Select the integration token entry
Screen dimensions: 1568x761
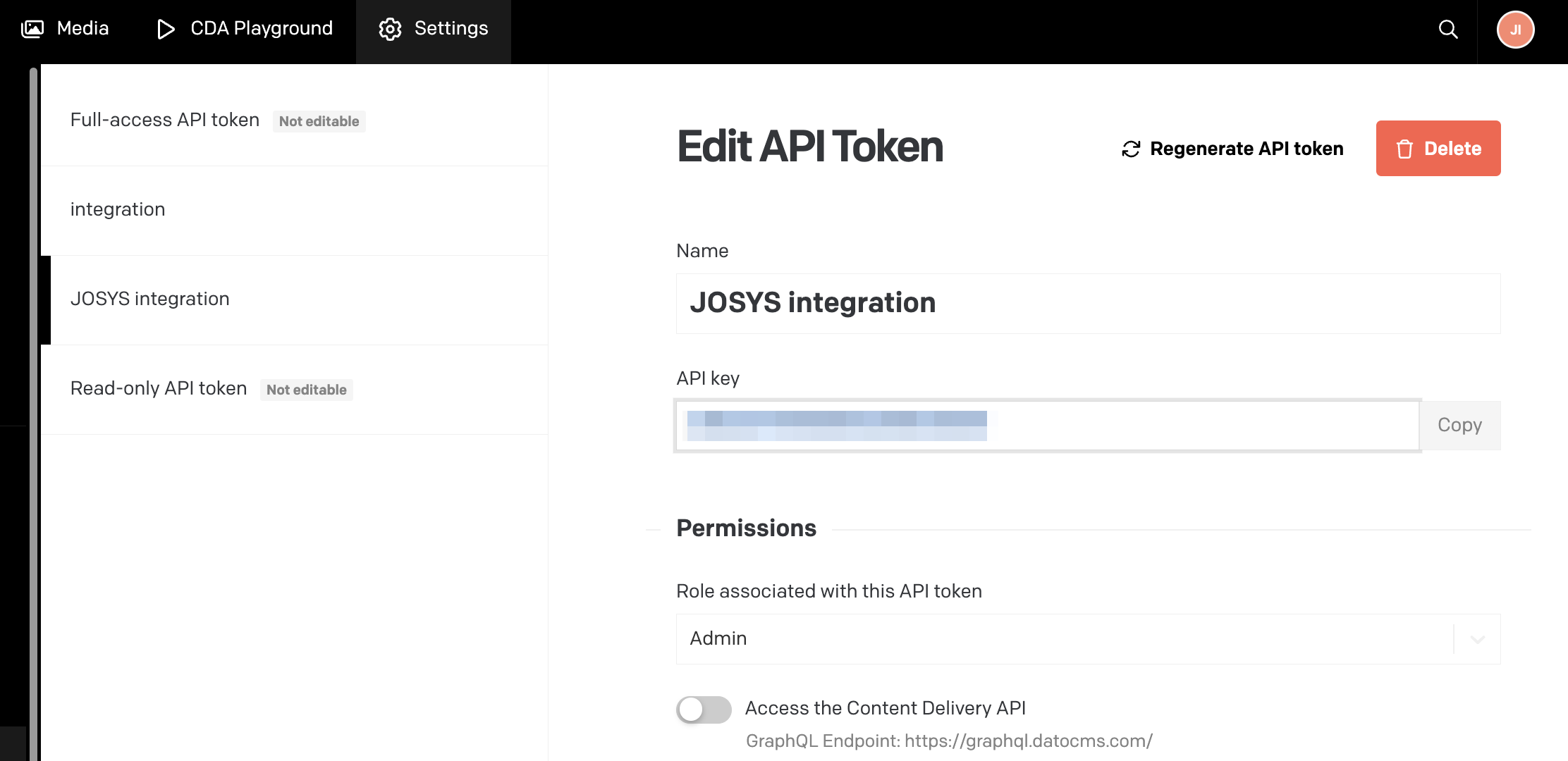point(118,209)
